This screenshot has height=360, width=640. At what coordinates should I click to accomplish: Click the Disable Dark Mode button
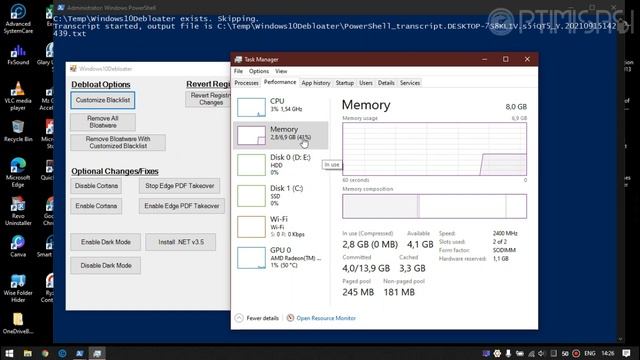106,265
